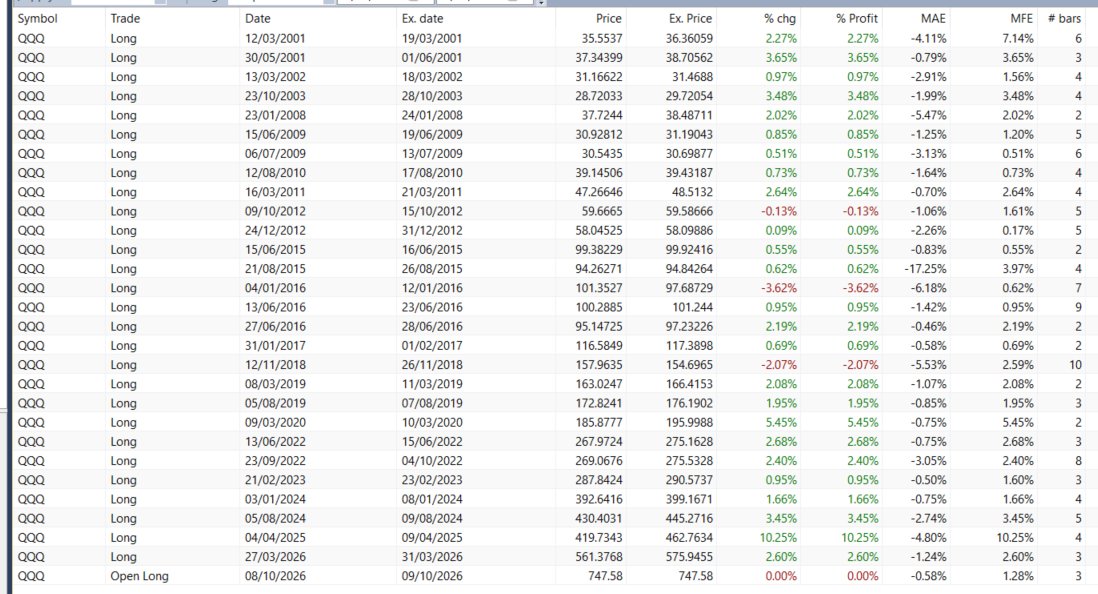This screenshot has height=594, width=1098.
Task: Click the # bars value 10
Action: click(x=1075, y=365)
